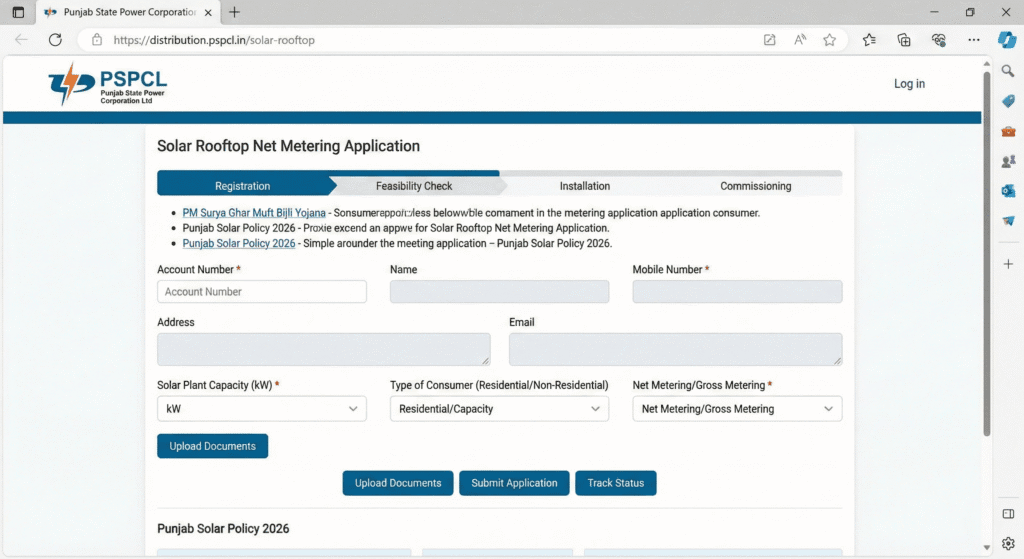Open Outlook from Edge sidebar
1024x559 pixels.
(x=1008, y=190)
